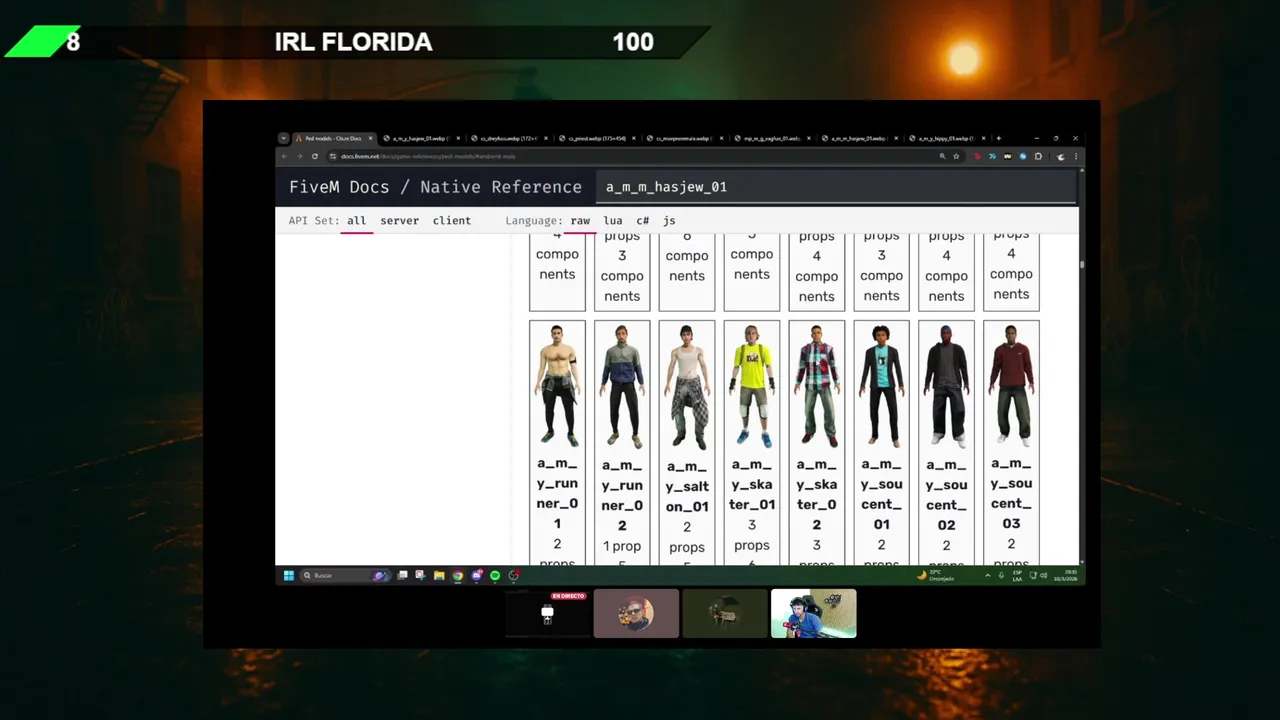Go back in the browser

285,156
